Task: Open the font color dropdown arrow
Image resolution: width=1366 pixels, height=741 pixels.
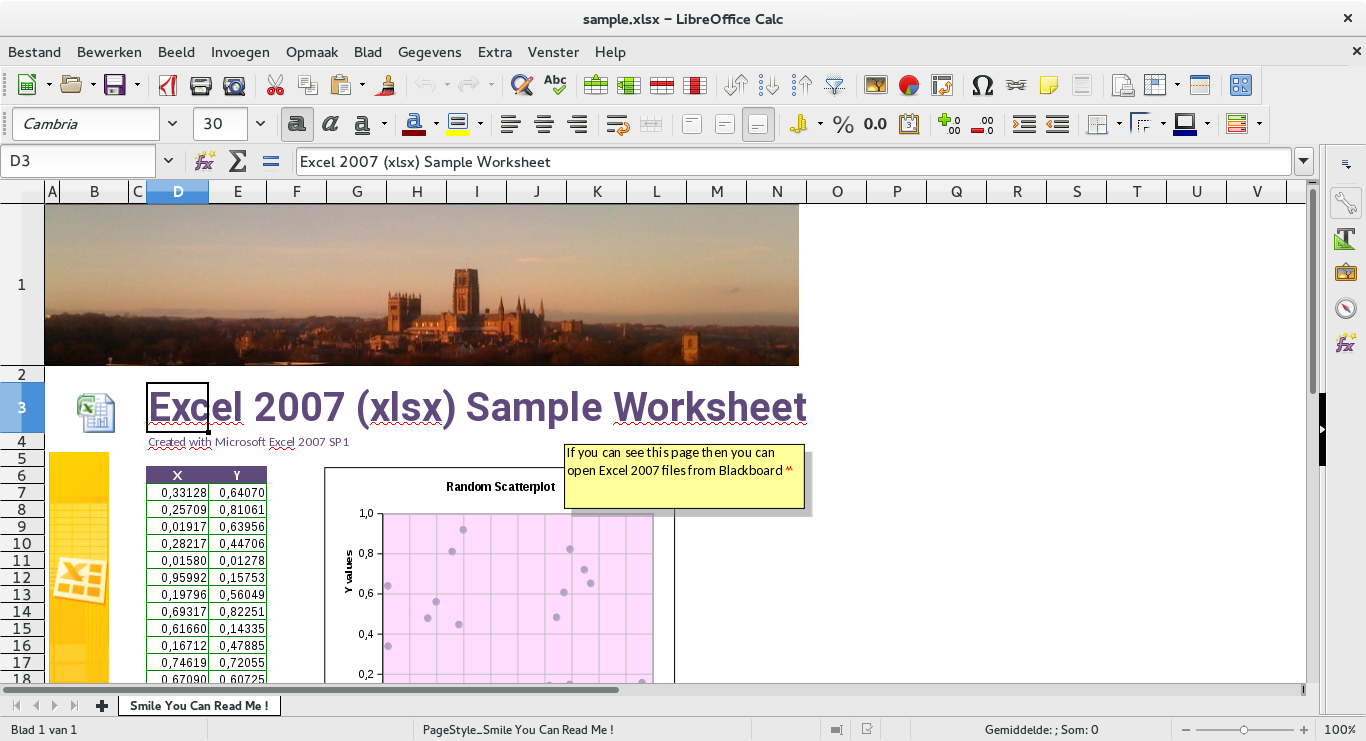Action: coord(436,124)
